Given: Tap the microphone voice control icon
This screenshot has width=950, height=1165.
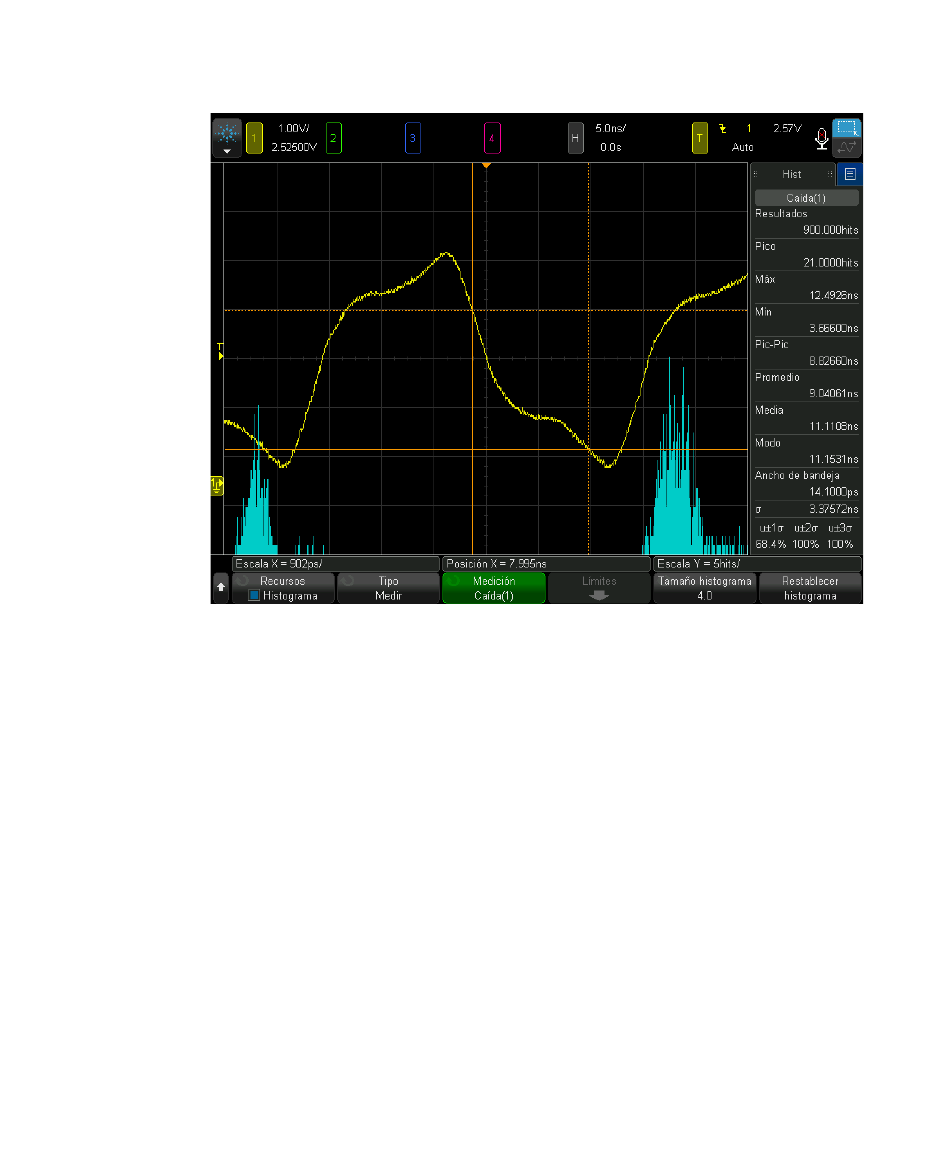Looking at the screenshot, I should pos(821,139).
